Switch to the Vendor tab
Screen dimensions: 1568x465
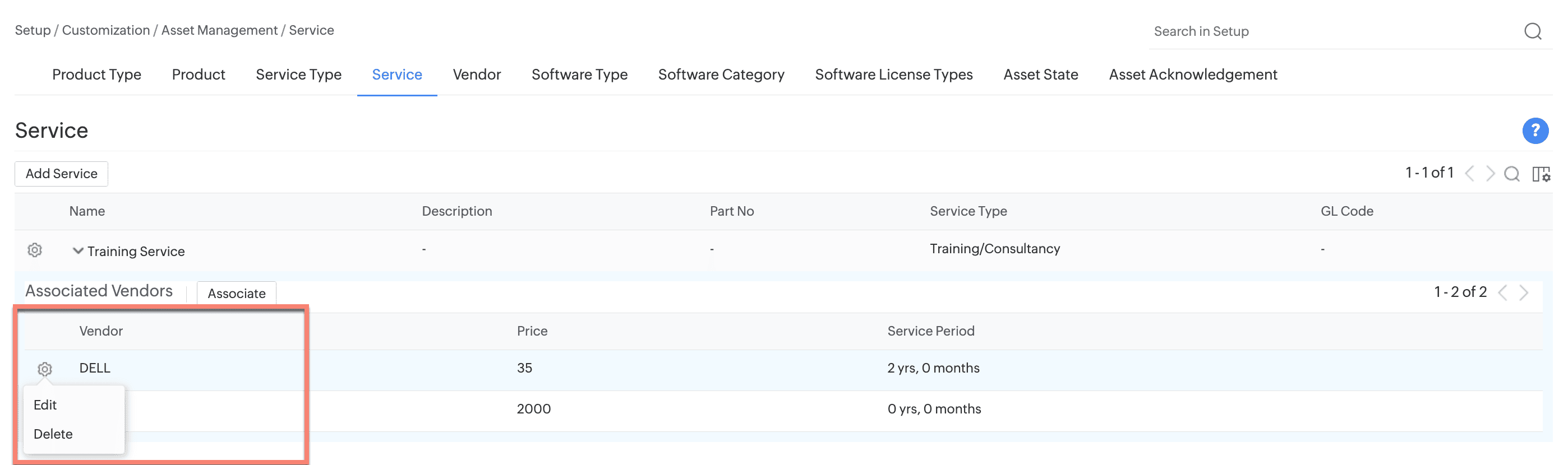(476, 75)
